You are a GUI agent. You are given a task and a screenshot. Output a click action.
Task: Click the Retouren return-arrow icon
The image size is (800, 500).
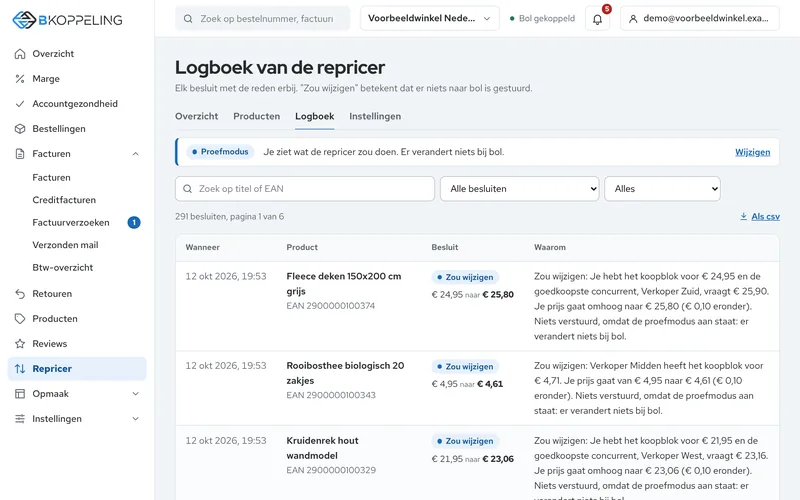point(20,293)
